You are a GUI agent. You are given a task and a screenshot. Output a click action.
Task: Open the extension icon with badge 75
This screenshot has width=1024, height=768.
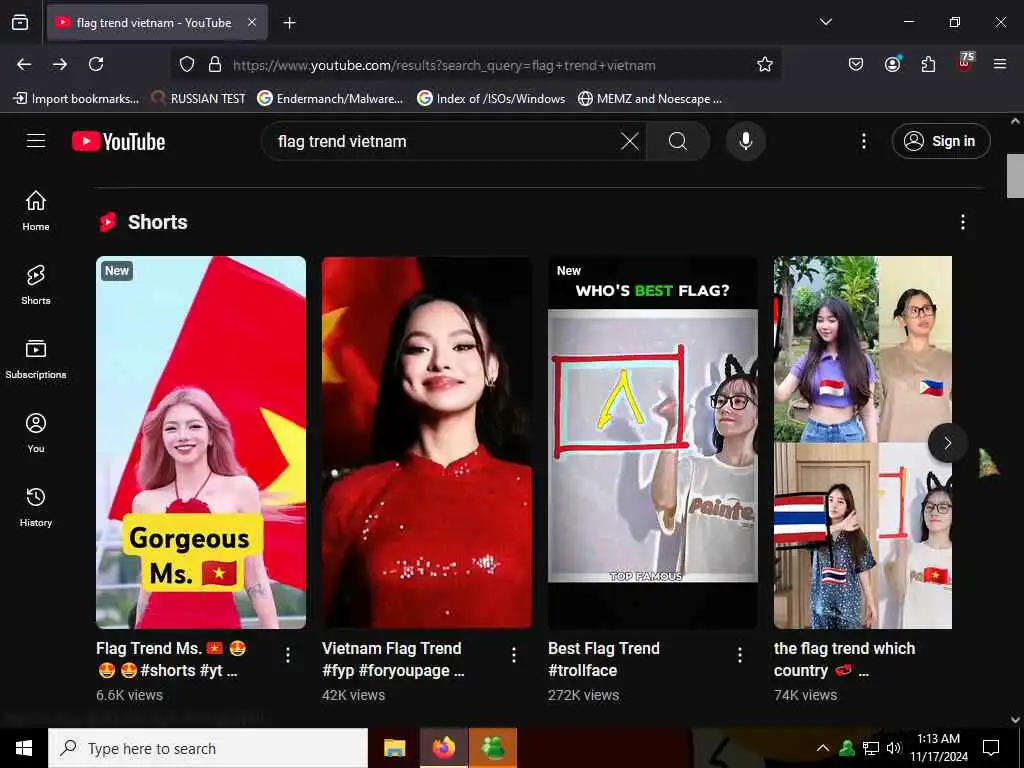965,63
